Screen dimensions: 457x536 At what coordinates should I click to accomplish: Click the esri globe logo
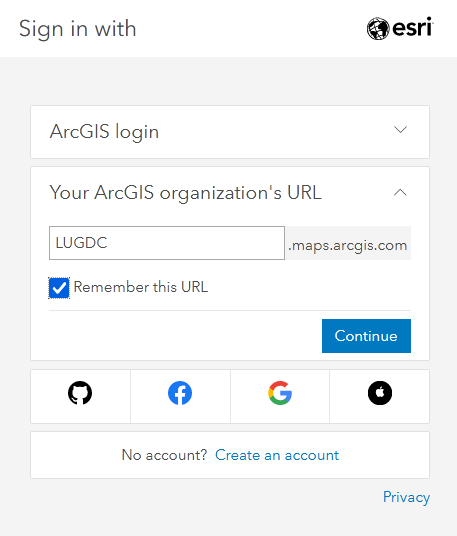[378, 28]
